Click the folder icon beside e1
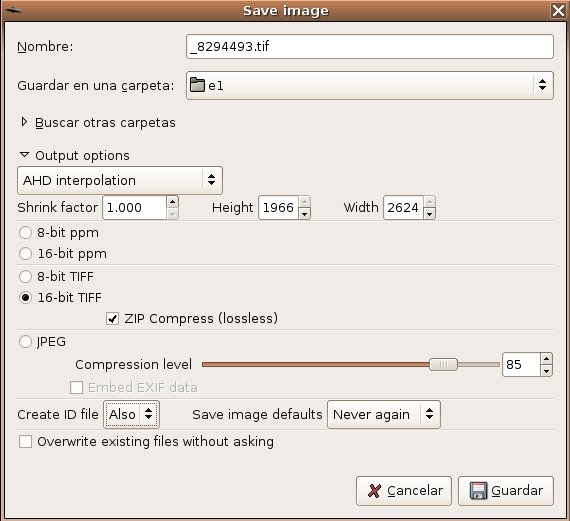Viewport: 570px width, 521px height. (x=197, y=85)
